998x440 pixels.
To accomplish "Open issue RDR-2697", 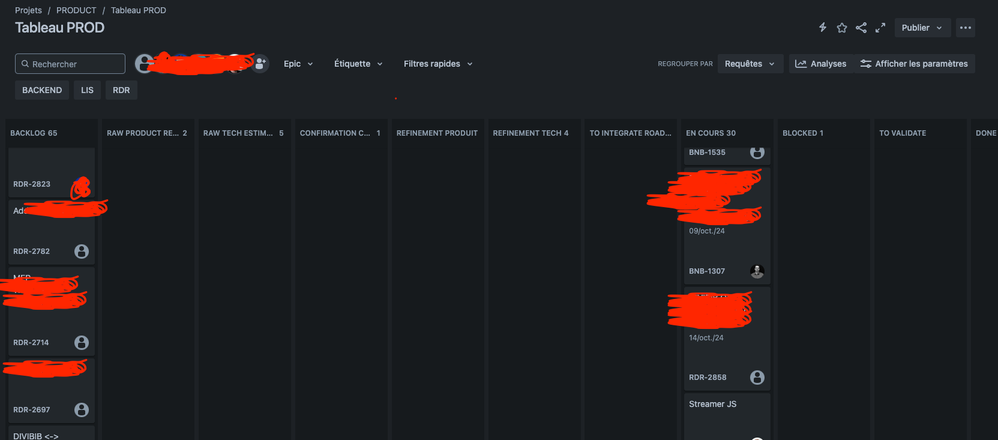I will click(32, 409).
